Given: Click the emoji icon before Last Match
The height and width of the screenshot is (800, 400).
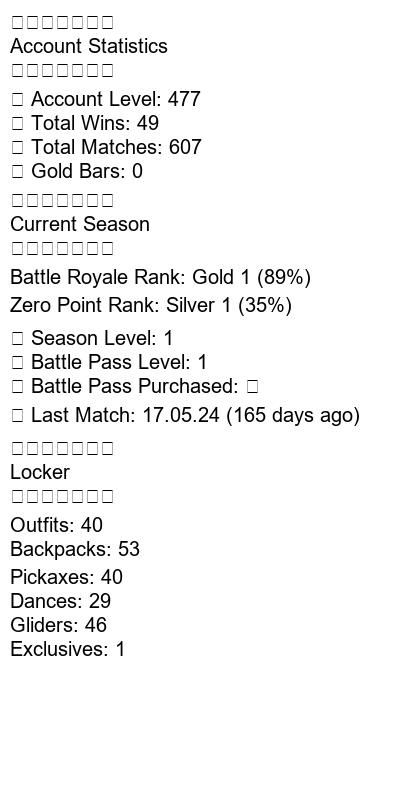Looking at the screenshot, I should [17, 416].
